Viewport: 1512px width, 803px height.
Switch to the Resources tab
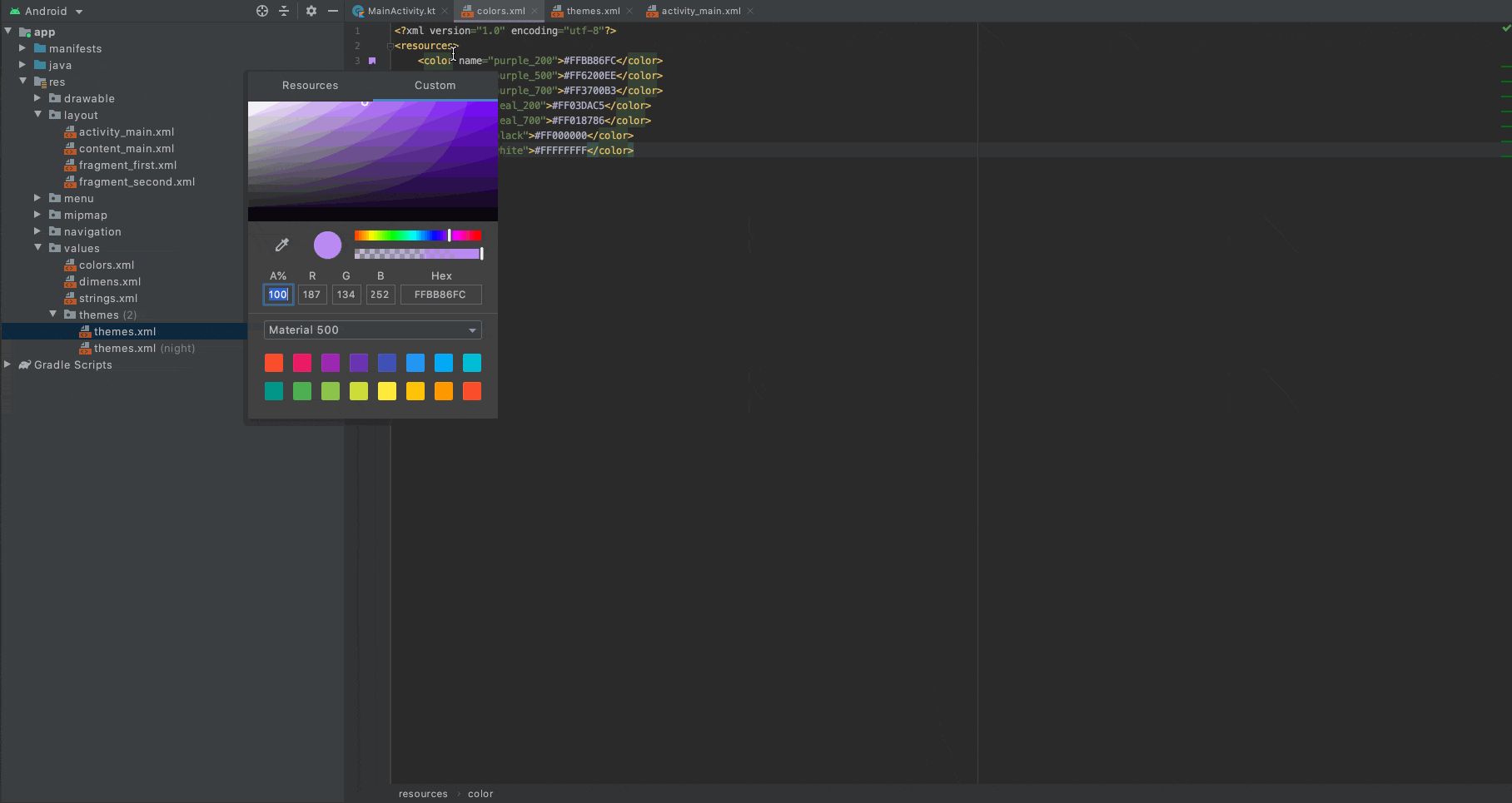tap(310, 86)
